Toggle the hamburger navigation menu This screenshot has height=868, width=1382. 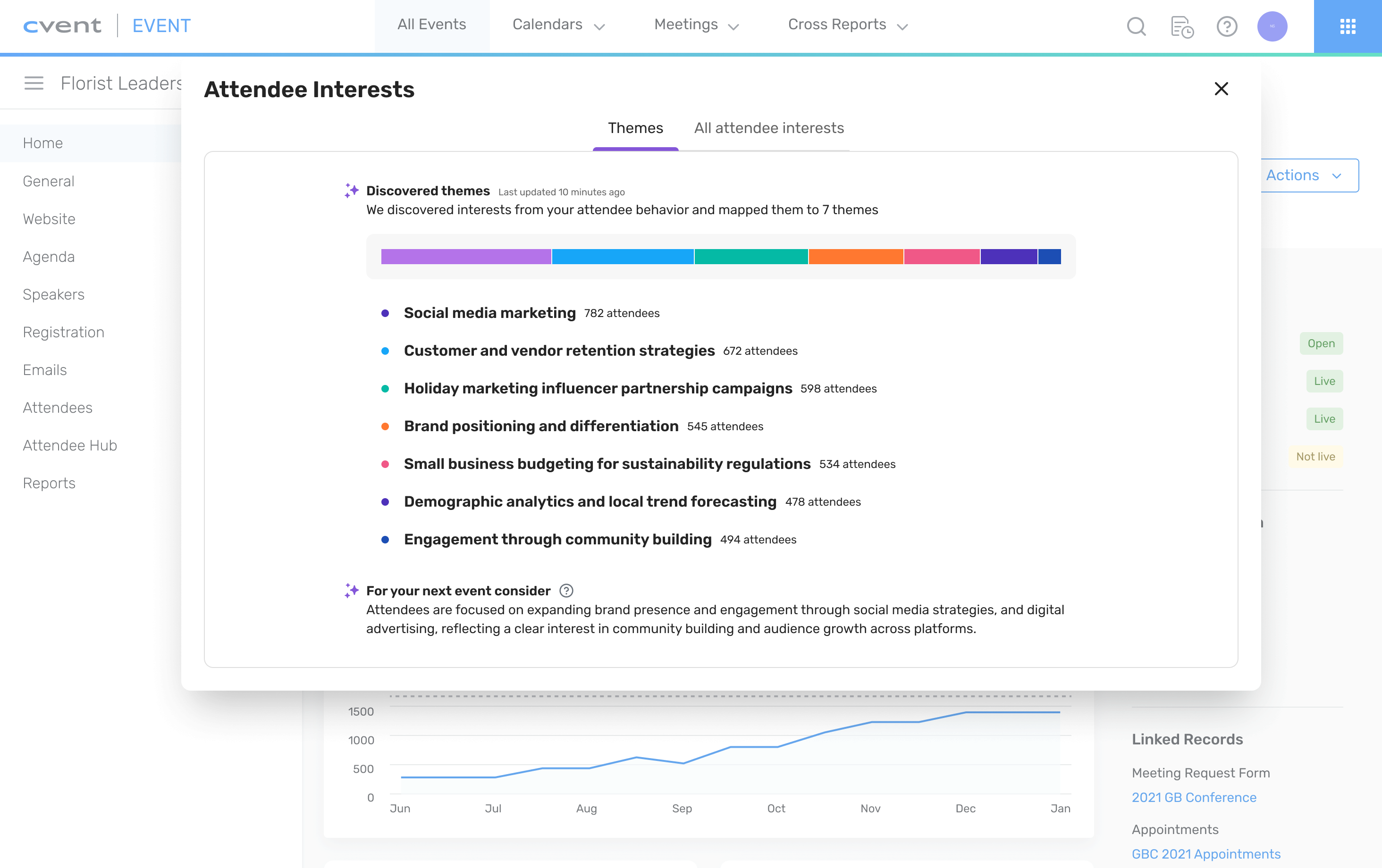click(x=34, y=83)
